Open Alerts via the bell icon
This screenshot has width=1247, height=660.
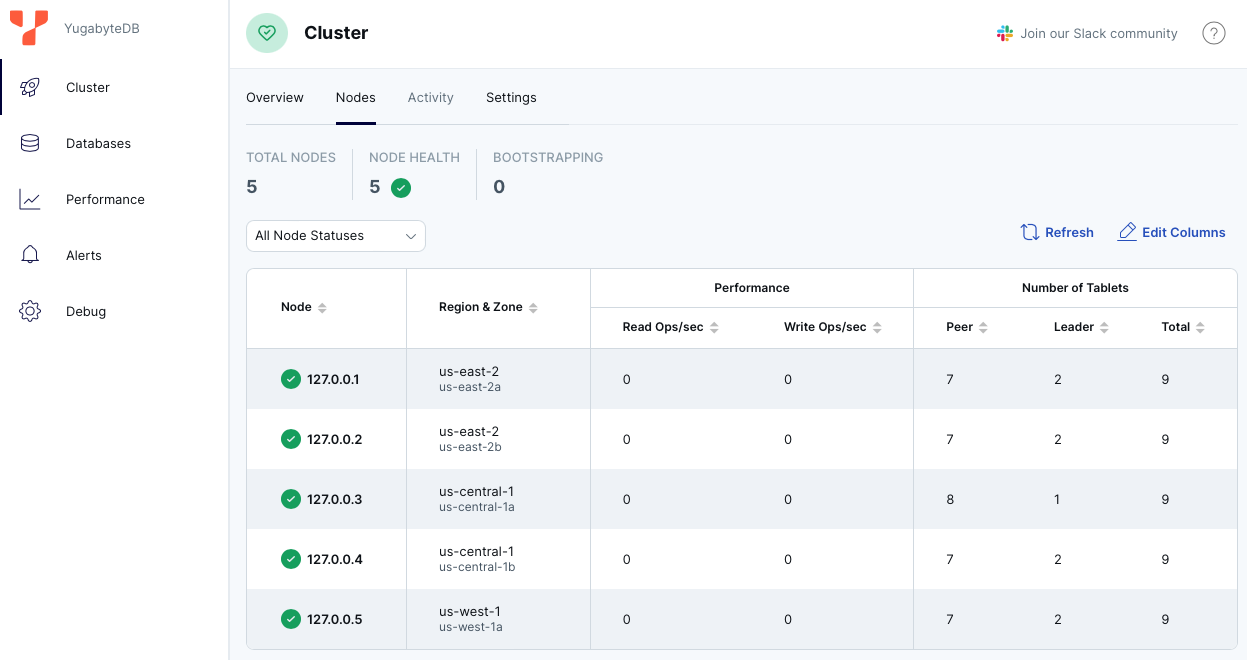pos(30,255)
